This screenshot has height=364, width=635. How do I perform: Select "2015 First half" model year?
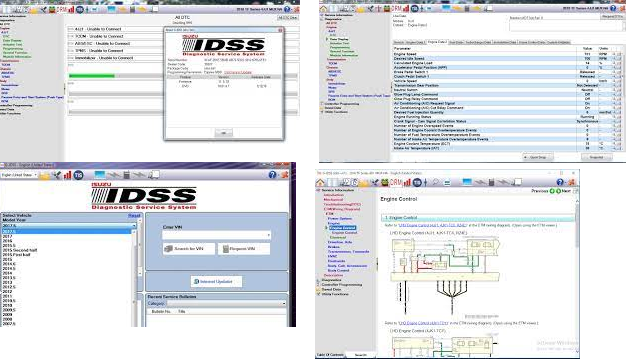click(17, 255)
